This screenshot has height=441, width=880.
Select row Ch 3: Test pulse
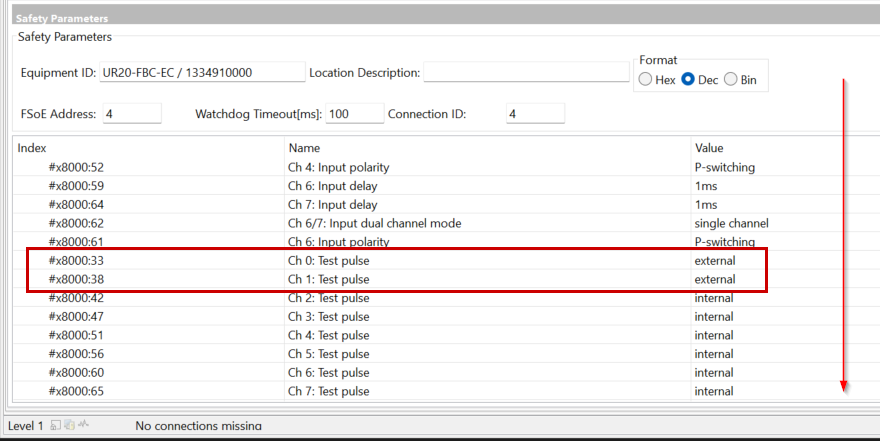(446, 316)
